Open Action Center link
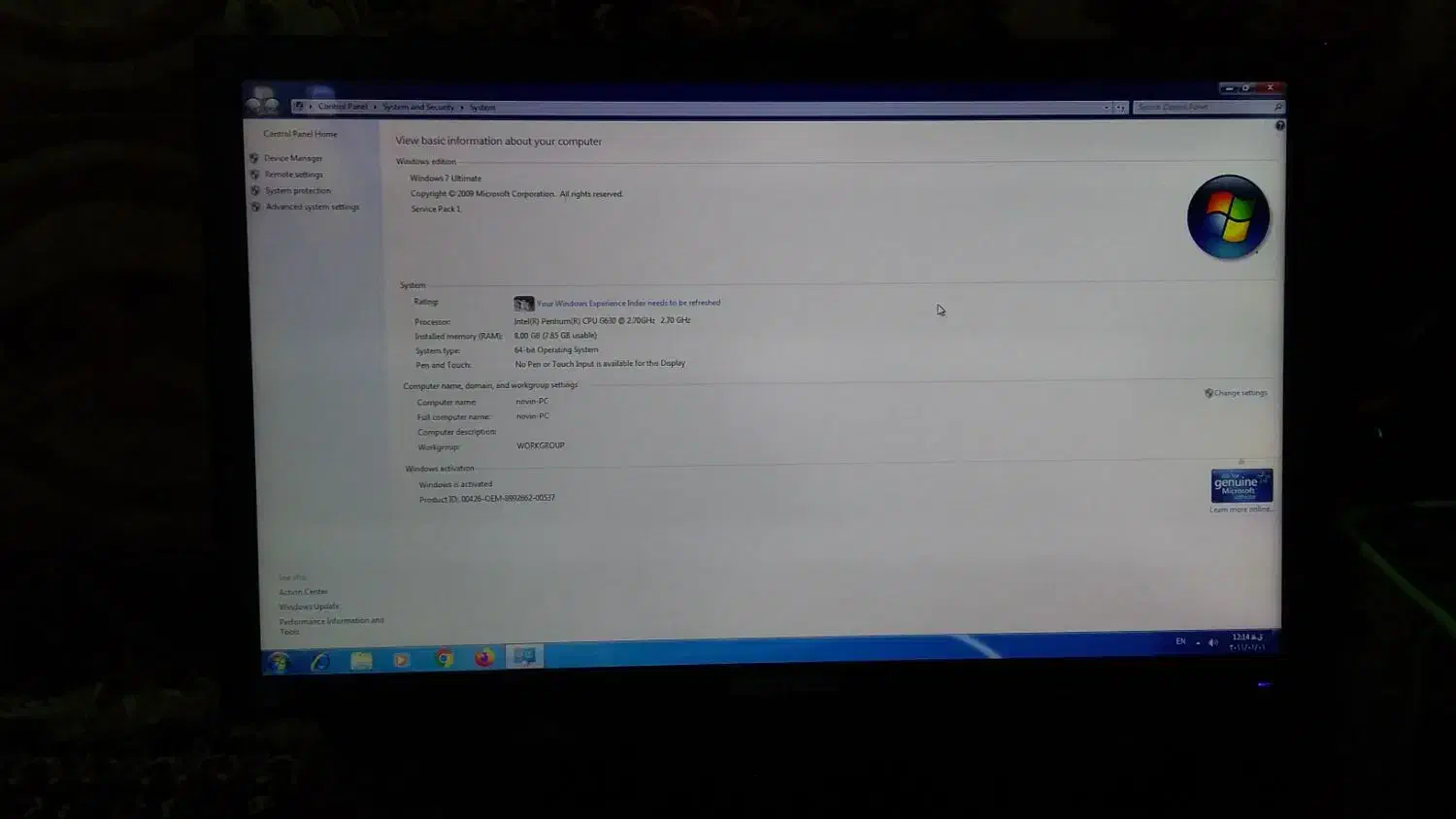This screenshot has width=1456, height=819. [x=304, y=592]
